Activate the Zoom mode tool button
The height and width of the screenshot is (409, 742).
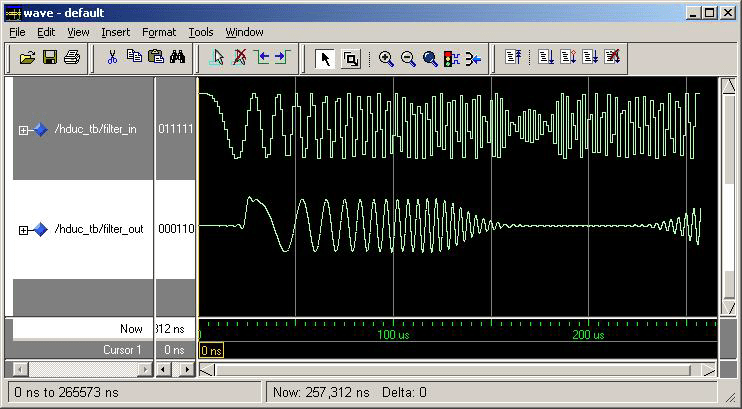click(x=350, y=58)
